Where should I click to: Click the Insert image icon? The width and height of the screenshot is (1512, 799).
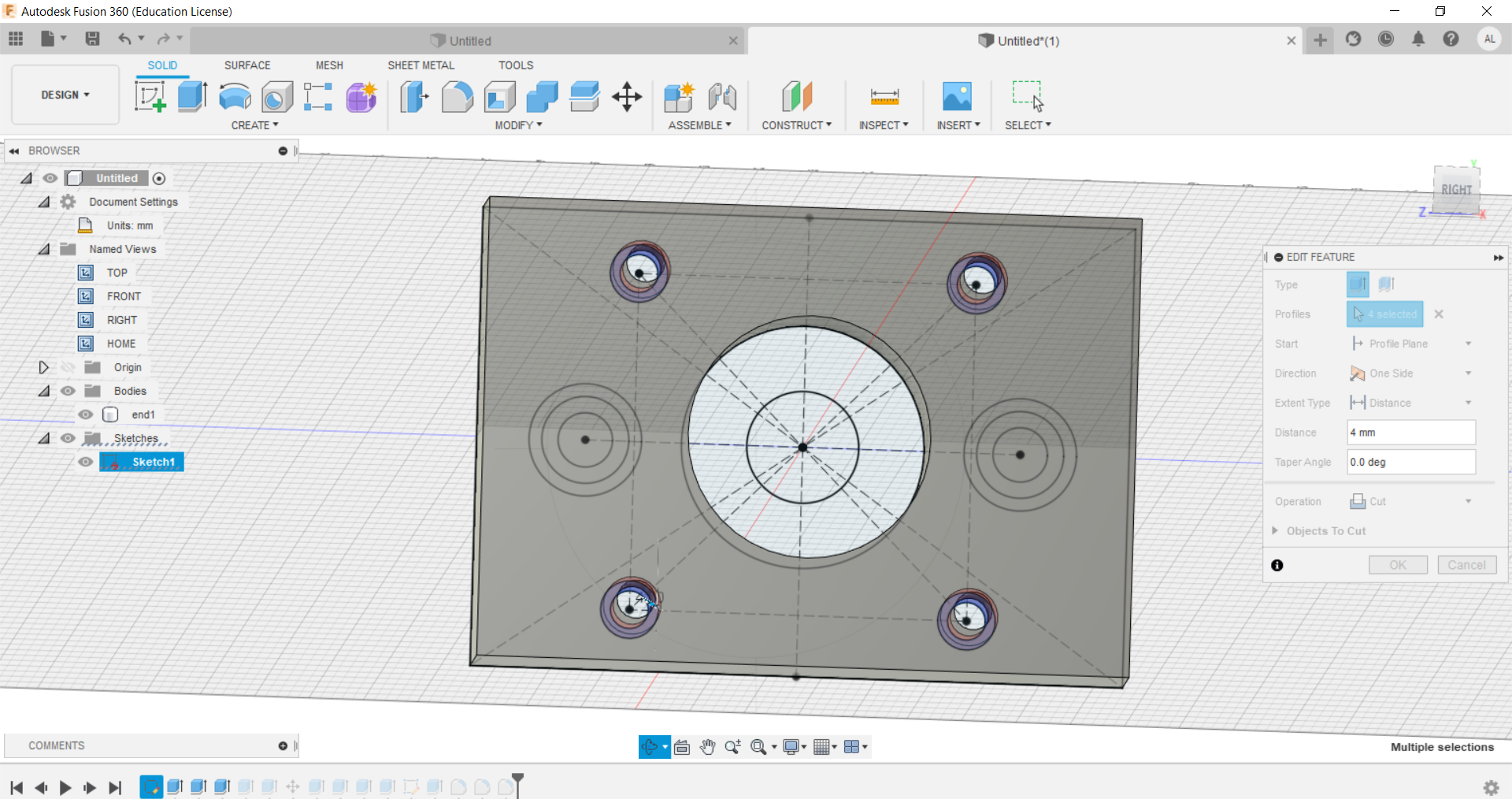[x=957, y=97]
